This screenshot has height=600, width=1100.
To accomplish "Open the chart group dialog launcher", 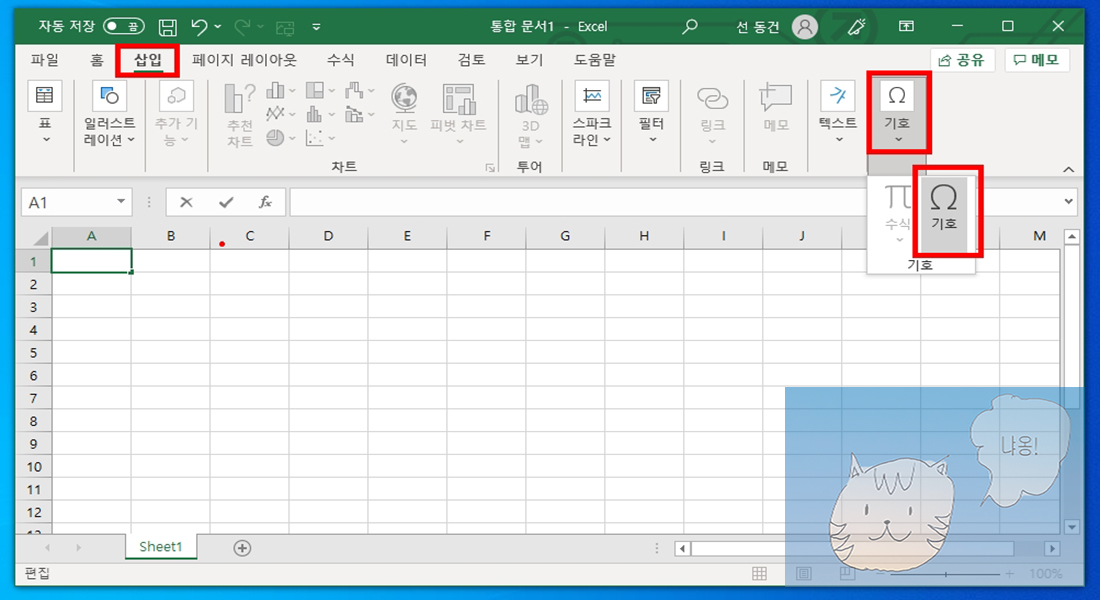I will pos(490,168).
